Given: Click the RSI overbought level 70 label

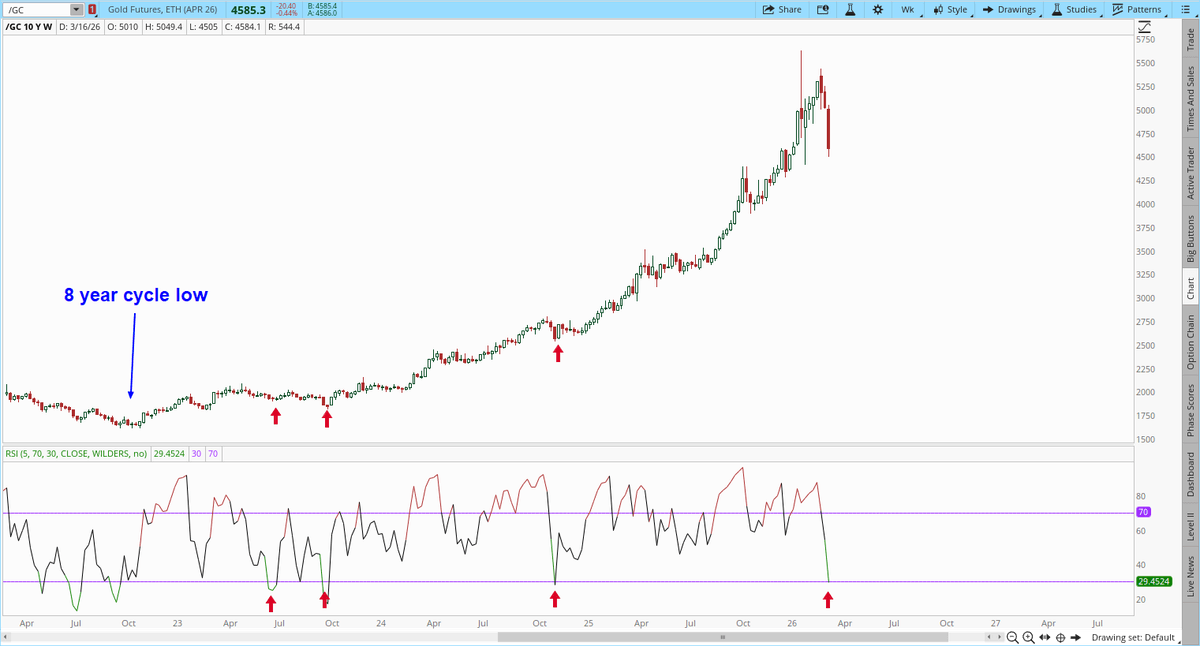Looking at the screenshot, I should [213, 453].
